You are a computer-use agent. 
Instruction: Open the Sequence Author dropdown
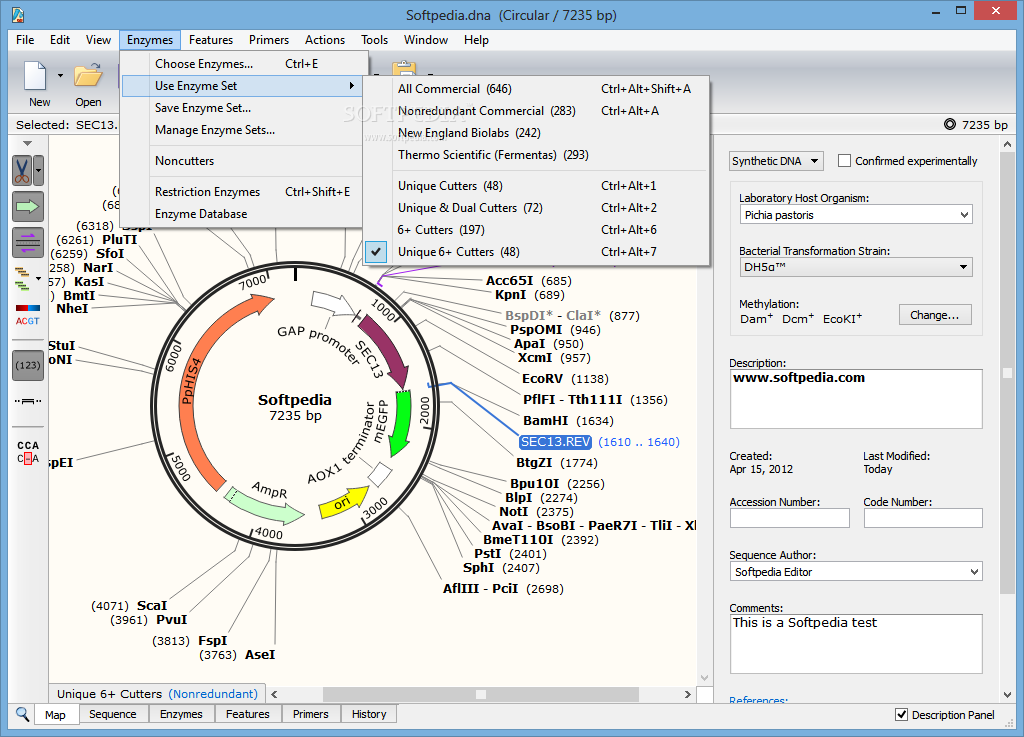click(856, 572)
